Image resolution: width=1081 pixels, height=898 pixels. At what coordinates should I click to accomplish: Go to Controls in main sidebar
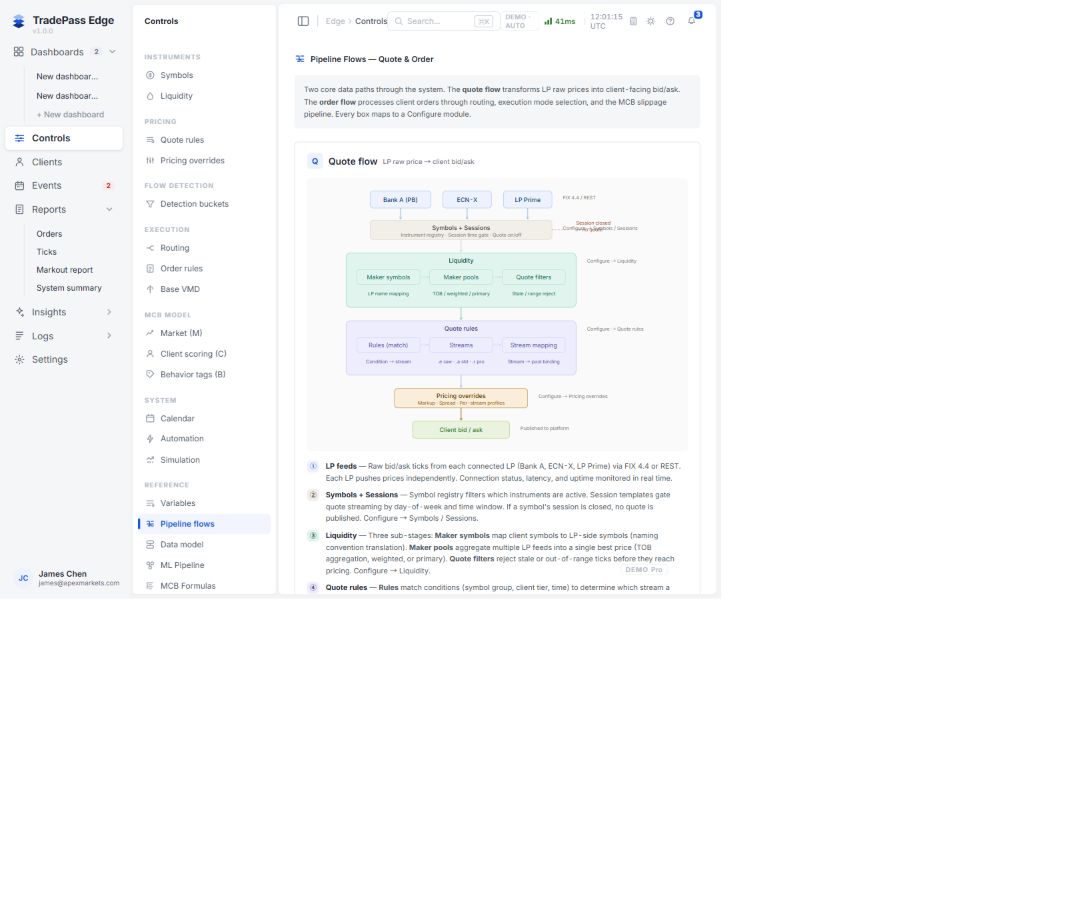[64, 138]
